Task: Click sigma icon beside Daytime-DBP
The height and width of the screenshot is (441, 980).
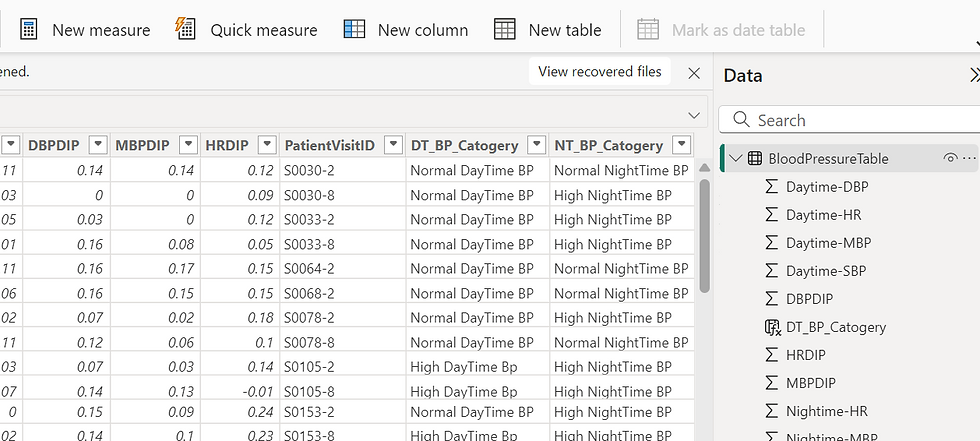Action: [x=772, y=186]
